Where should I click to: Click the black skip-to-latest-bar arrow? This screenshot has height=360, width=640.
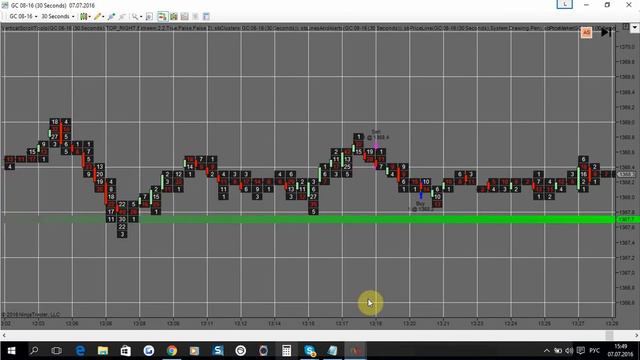606,32
